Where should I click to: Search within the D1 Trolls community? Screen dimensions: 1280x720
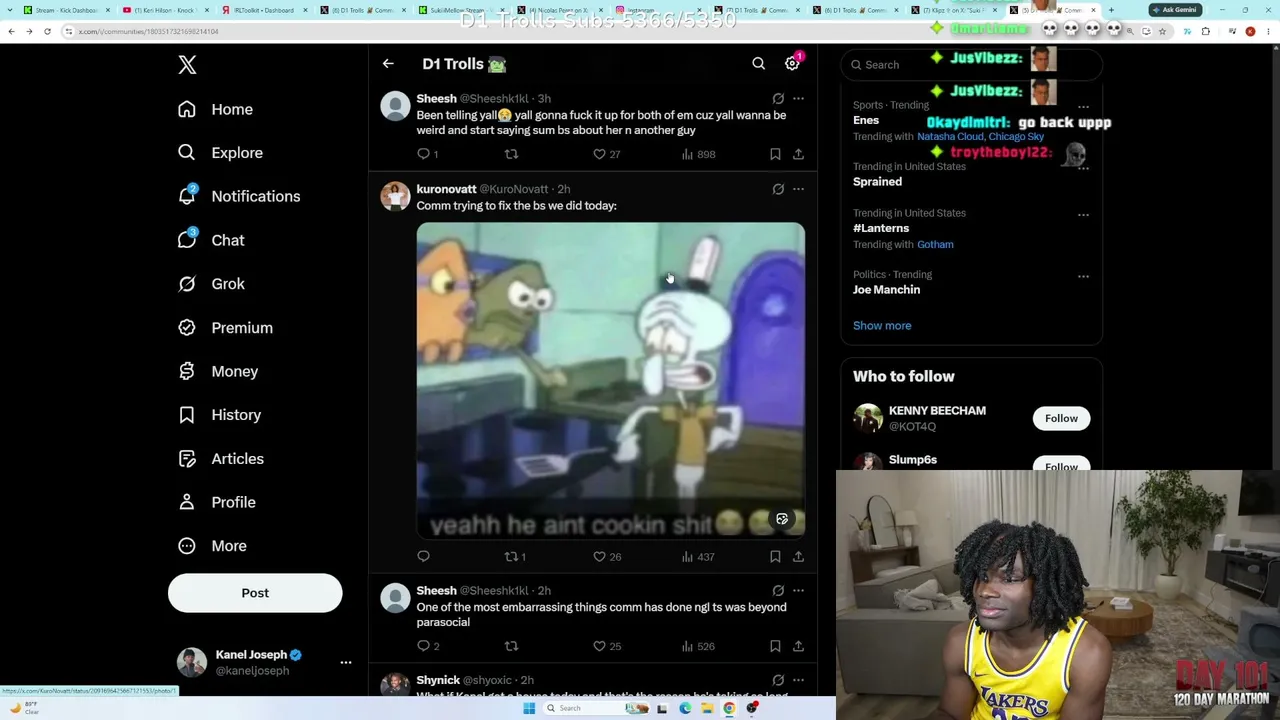759,64
